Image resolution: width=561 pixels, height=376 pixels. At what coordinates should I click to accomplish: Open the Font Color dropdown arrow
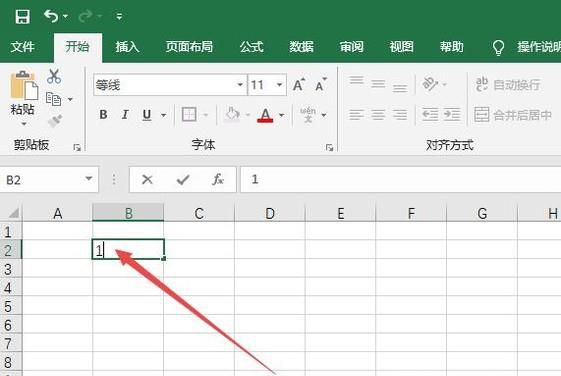pyautogui.click(x=282, y=115)
